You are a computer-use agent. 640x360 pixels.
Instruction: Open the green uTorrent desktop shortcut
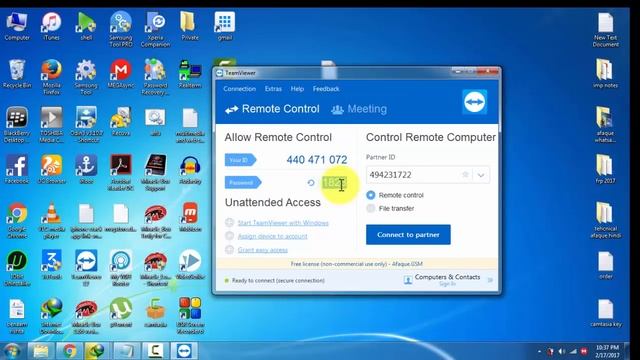[x=121, y=313]
